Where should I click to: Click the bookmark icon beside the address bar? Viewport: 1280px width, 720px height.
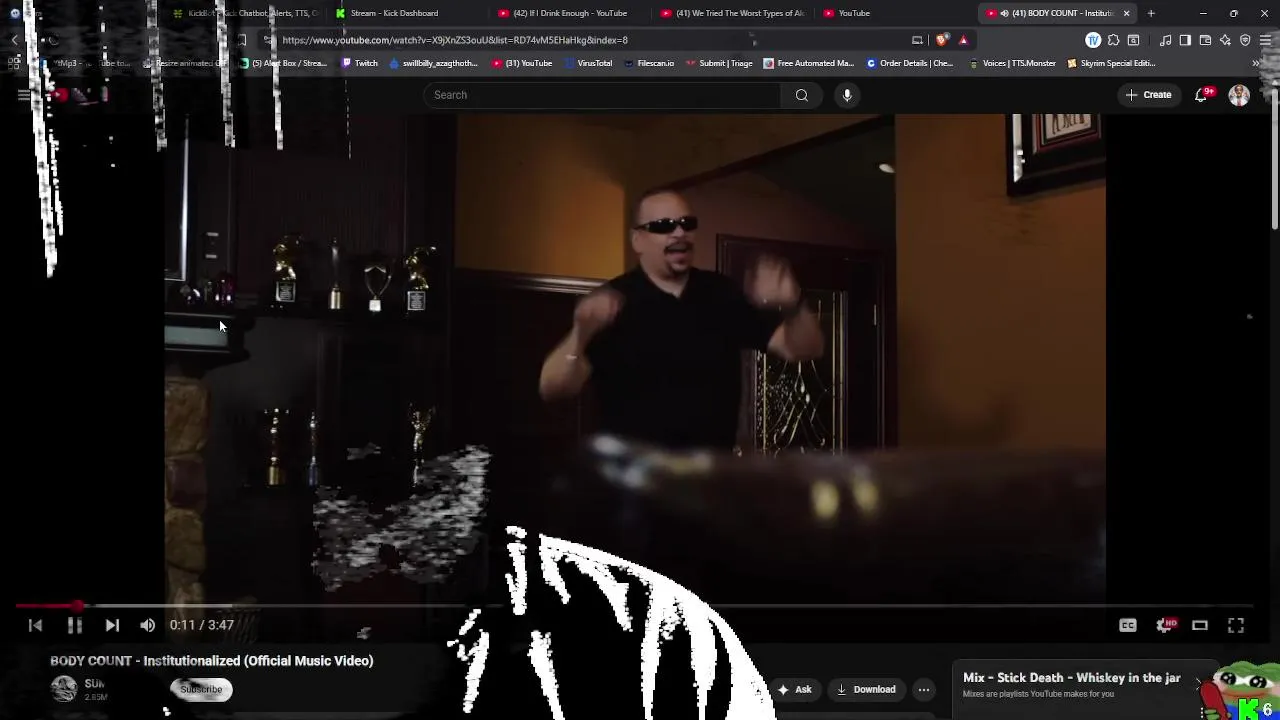click(x=242, y=40)
